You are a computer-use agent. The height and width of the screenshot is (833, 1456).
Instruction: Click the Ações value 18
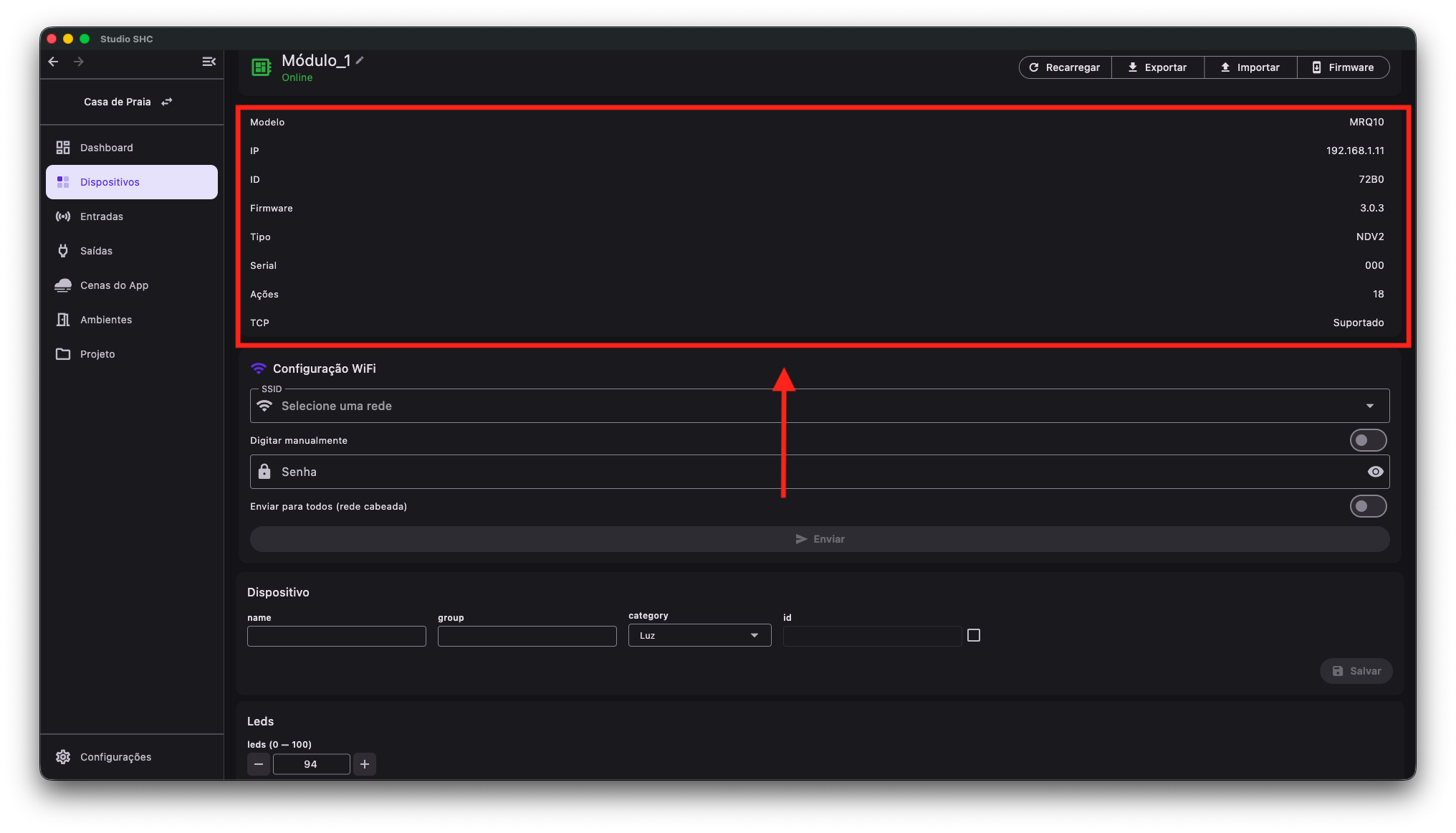(1379, 294)
